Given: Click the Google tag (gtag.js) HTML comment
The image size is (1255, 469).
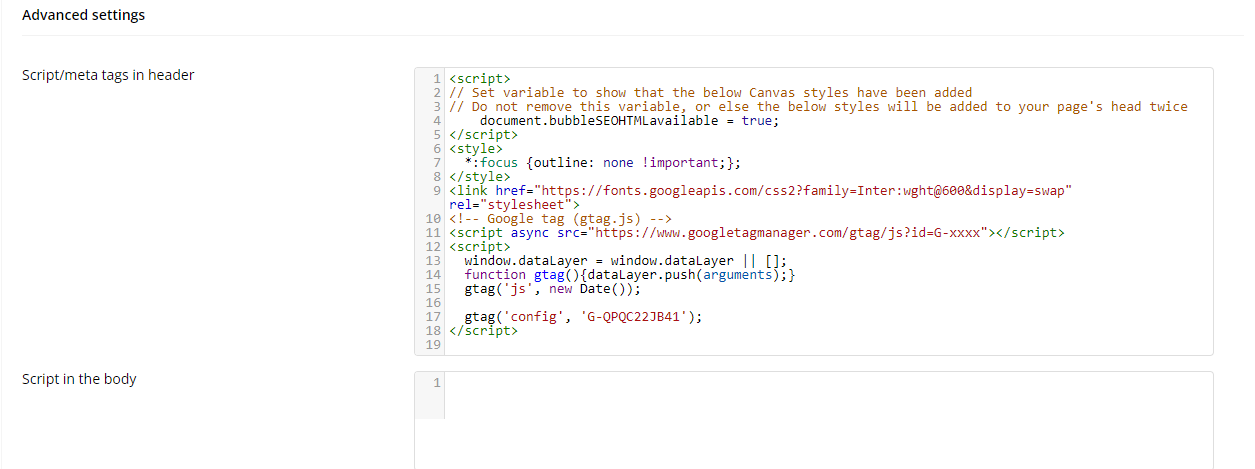Looking at the screenshot, I should (560, 218).
